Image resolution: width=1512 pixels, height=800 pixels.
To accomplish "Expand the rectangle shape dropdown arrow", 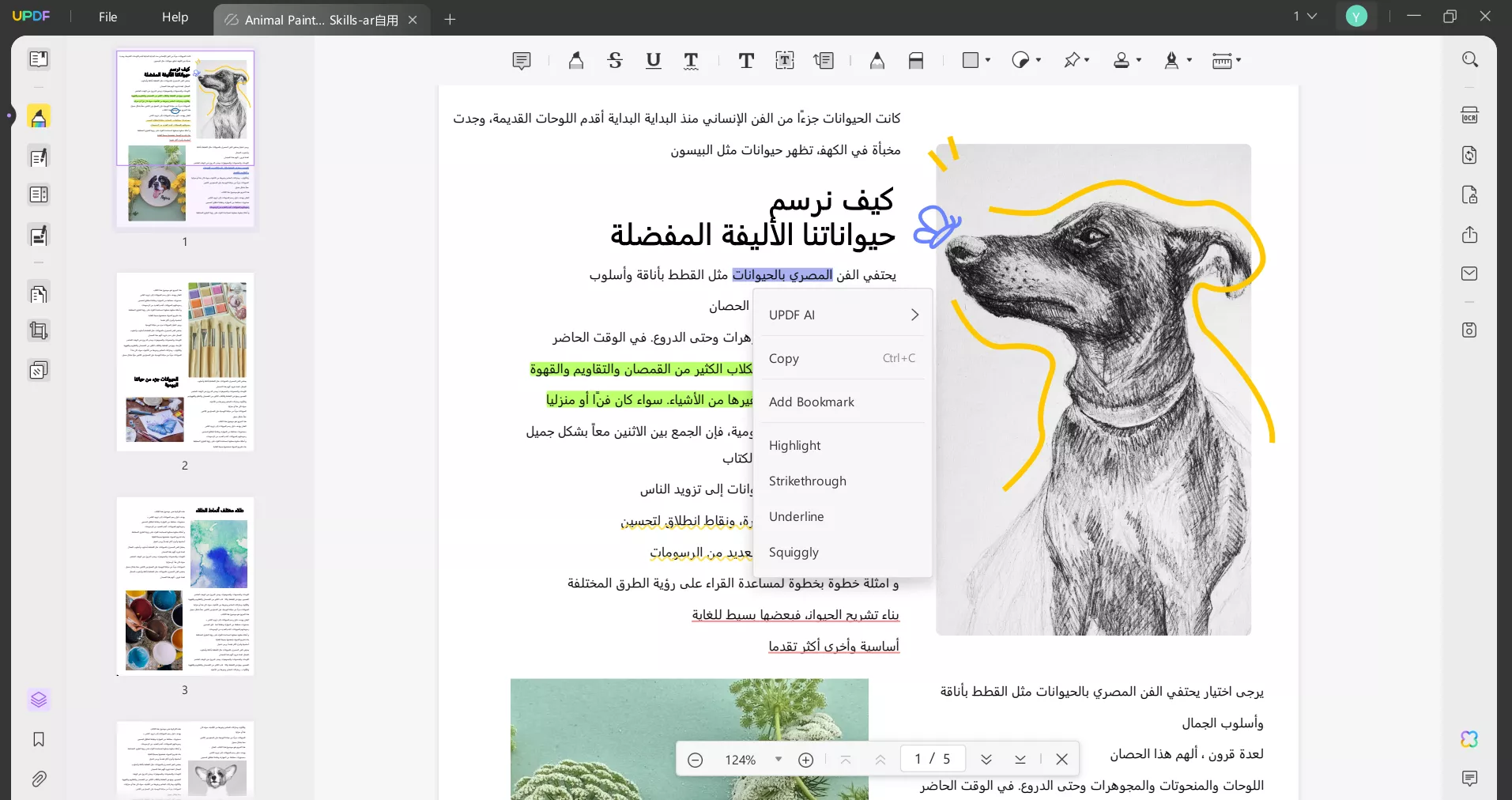I will pos(988,60).
